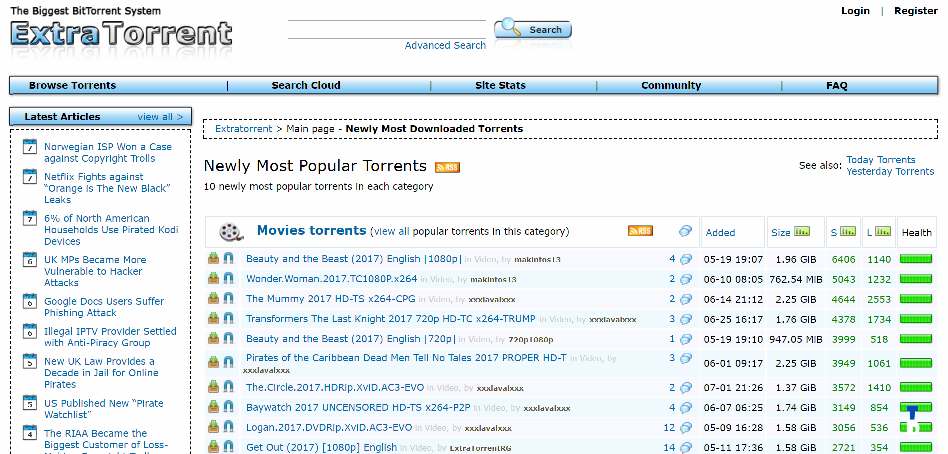Click download icon for Pirates of the Caribbean
The width and height of the screenshot is (948, 454).
click(213, 362)
